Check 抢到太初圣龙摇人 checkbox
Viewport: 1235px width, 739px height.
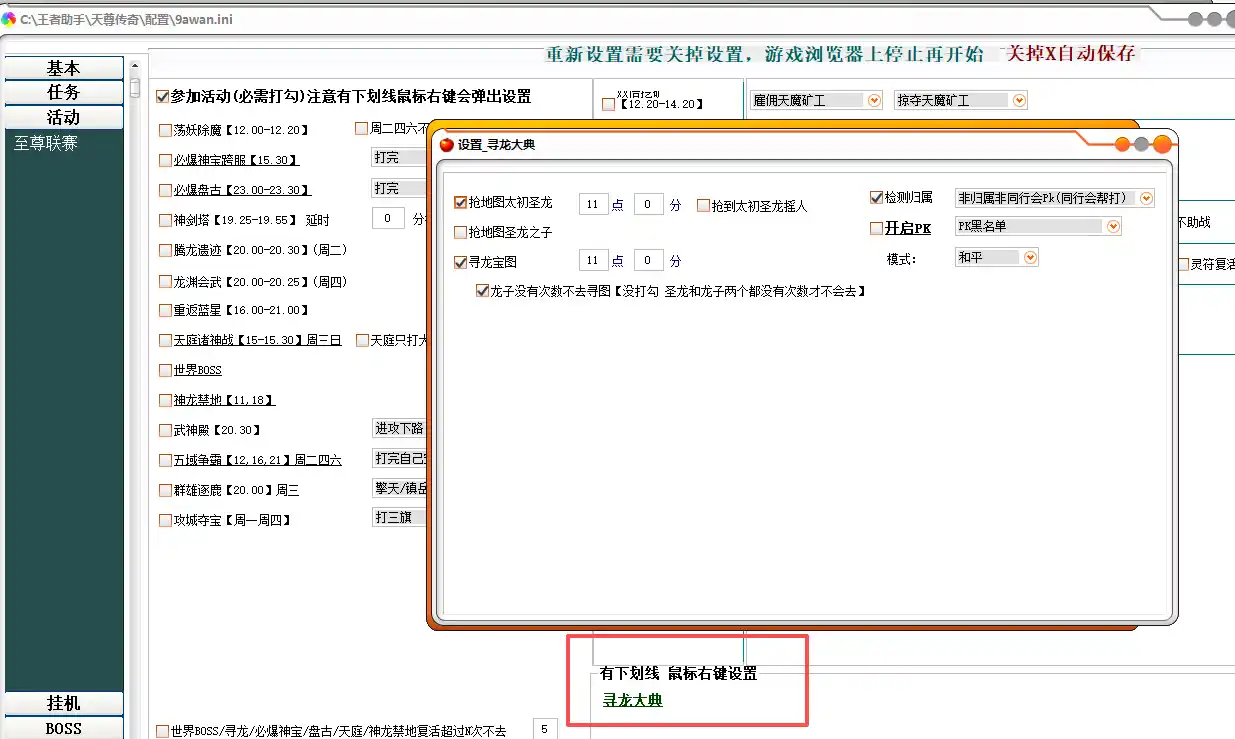pyautogui.click(x=703, y=205)
